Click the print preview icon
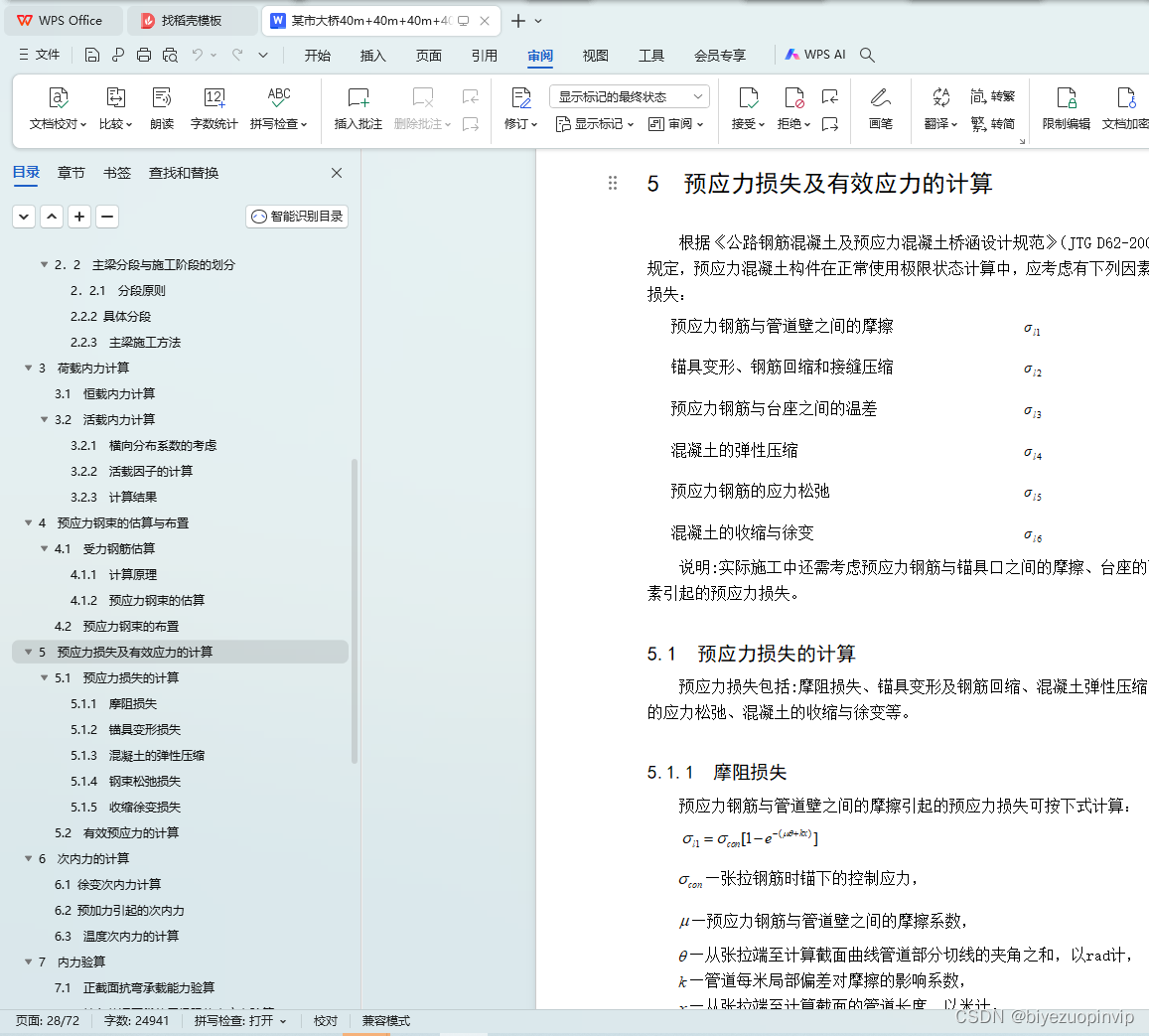This screenshot has width=1149, height=1036. click(170, 55)
